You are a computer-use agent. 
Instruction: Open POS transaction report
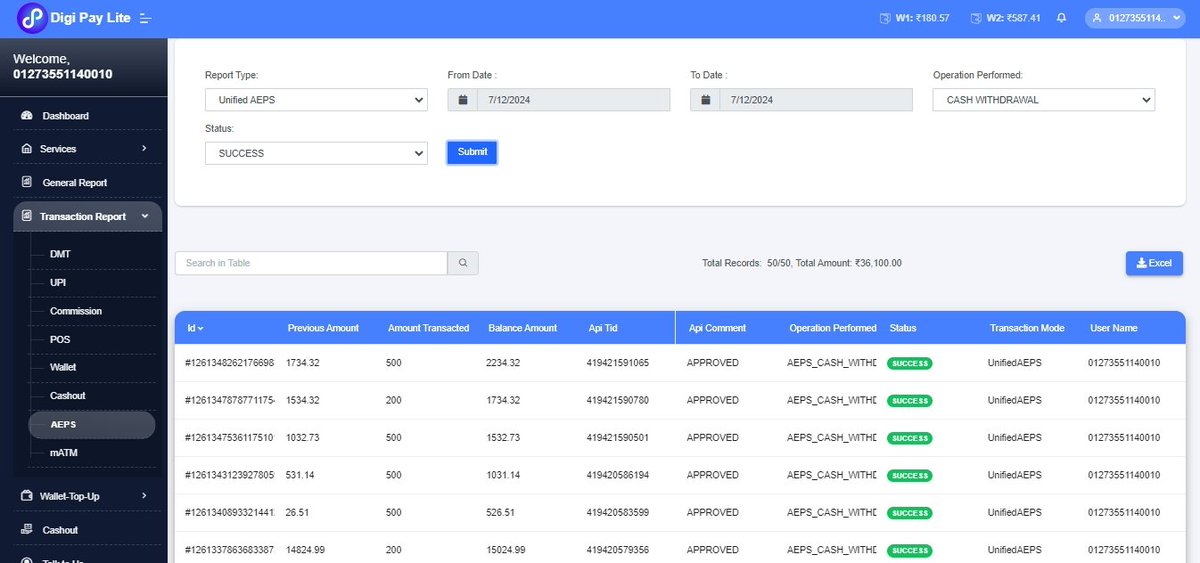pos(60,339)
